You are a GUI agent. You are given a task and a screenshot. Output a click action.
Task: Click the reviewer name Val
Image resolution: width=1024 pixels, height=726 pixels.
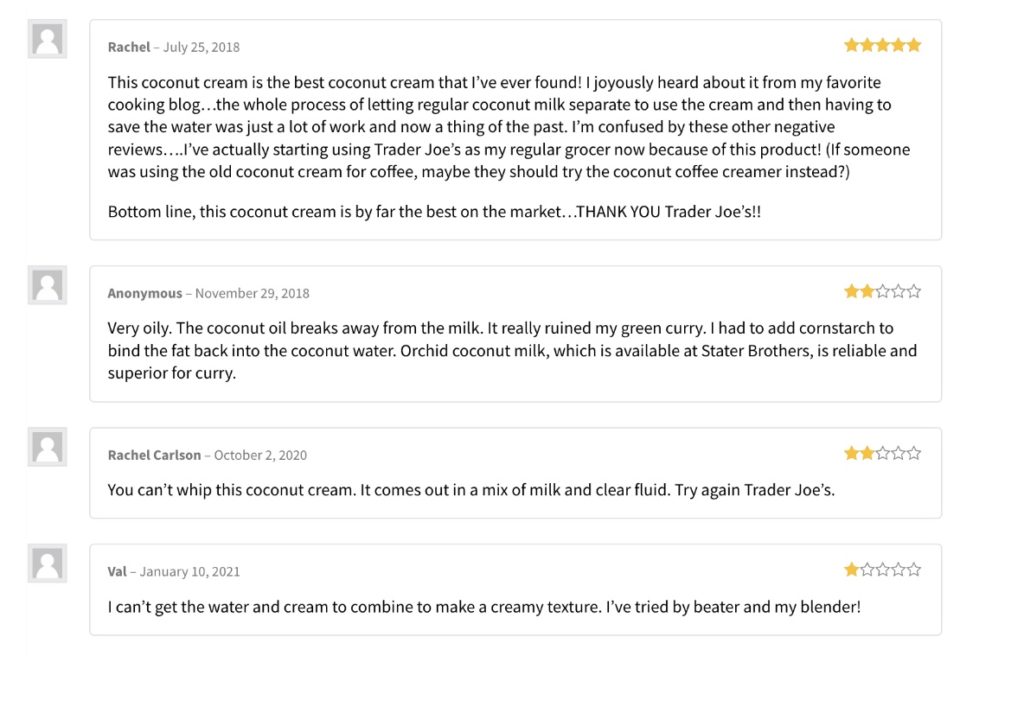click(x=117, y=571)
